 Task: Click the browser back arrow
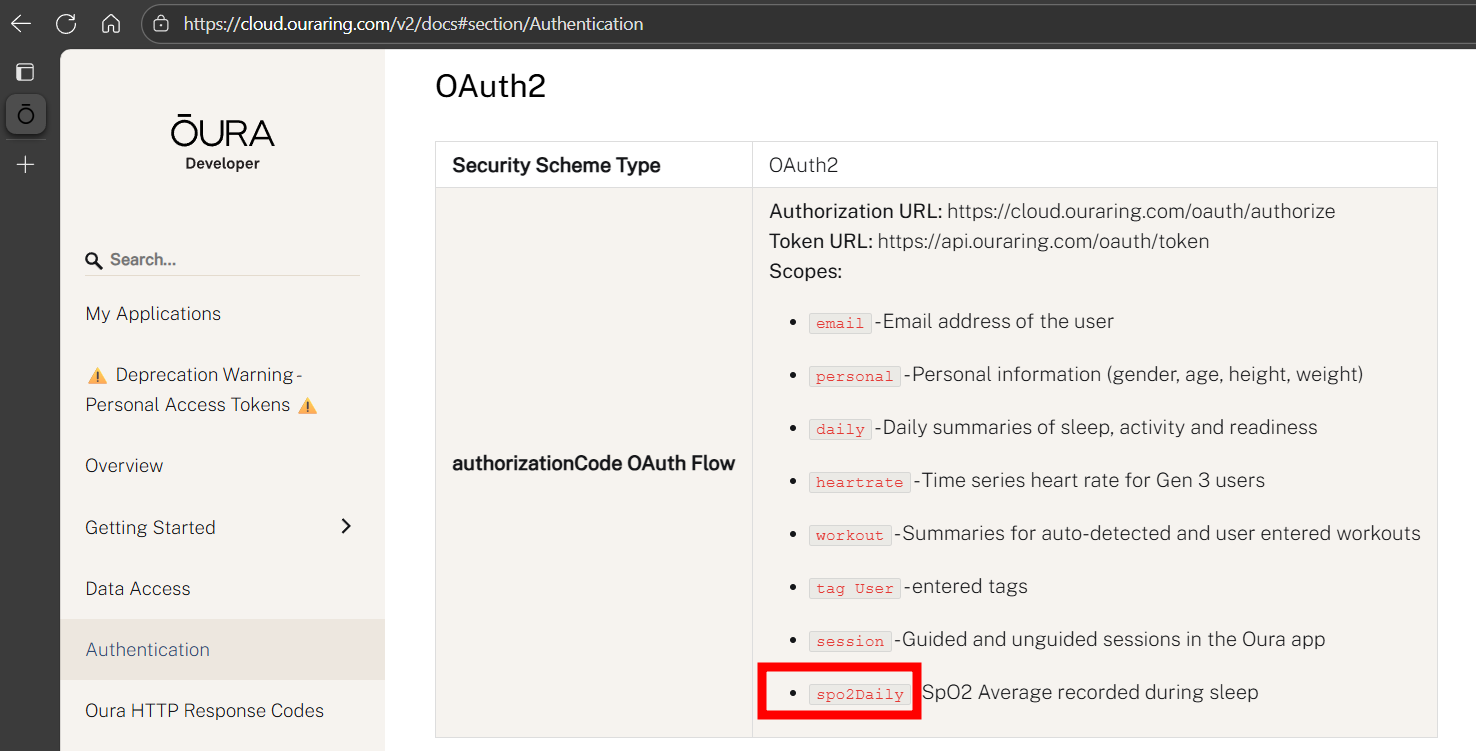click(21, 24)
